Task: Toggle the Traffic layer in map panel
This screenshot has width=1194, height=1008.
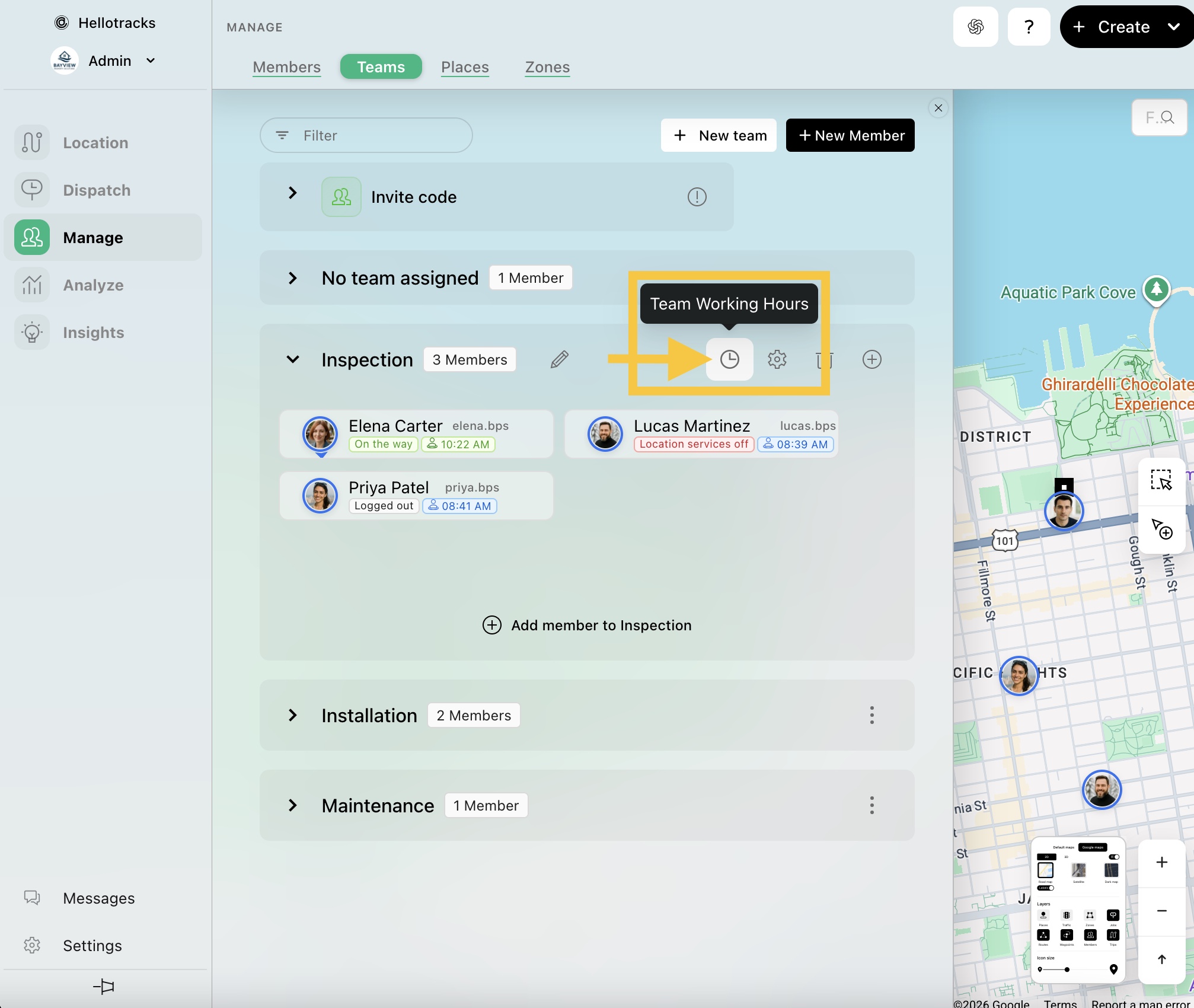Action: pyautogui.click(x=1067, y=915)
